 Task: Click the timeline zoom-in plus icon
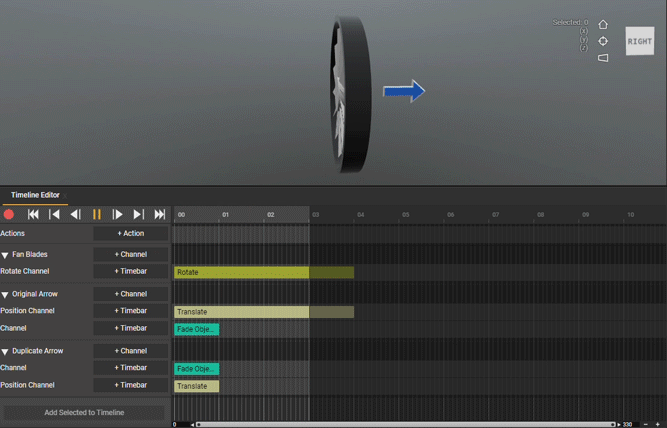click(657, 424)
